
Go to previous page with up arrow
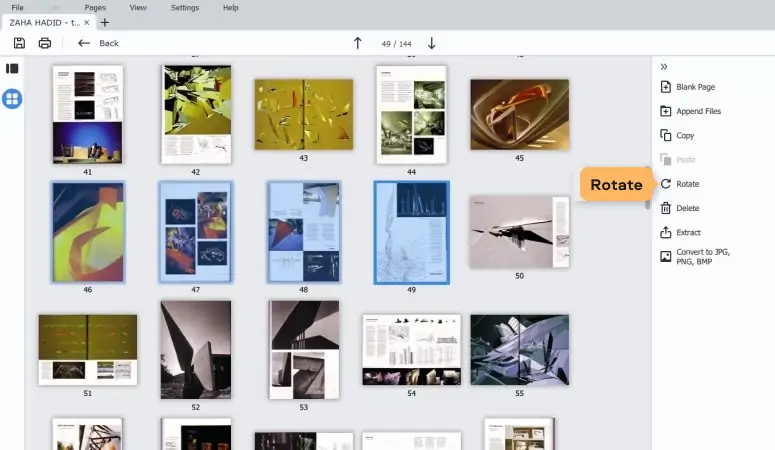(357, 43)
